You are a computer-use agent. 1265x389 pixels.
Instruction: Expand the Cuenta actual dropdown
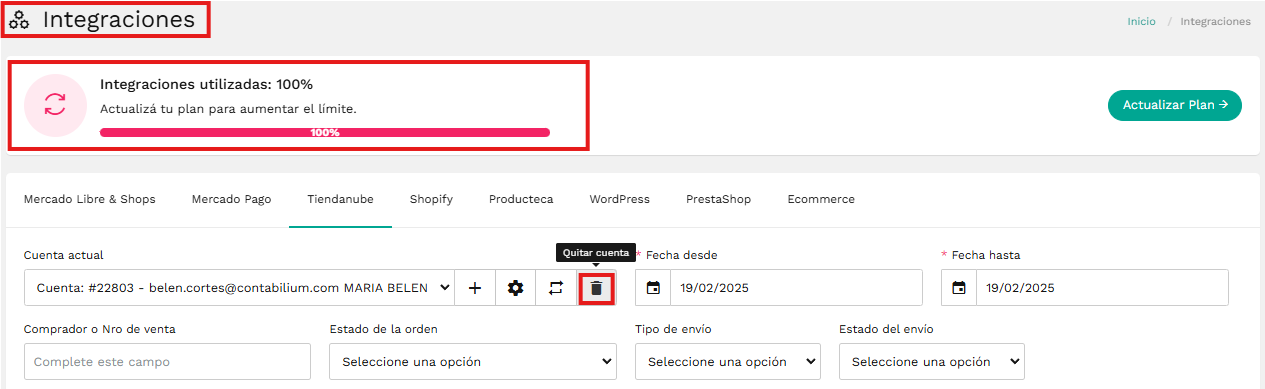point(239,288)
